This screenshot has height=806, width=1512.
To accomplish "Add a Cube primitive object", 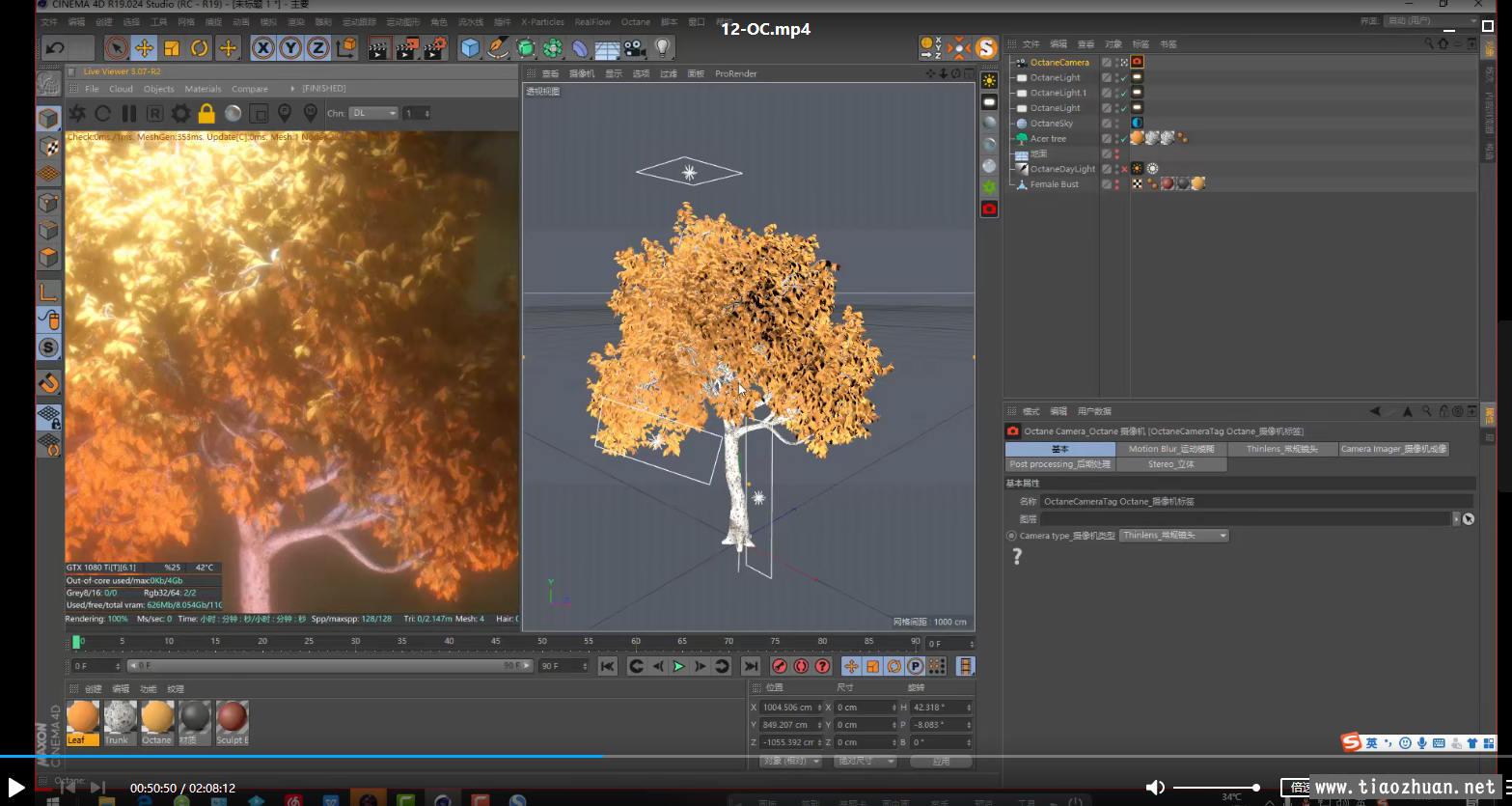I will [470, 47].
